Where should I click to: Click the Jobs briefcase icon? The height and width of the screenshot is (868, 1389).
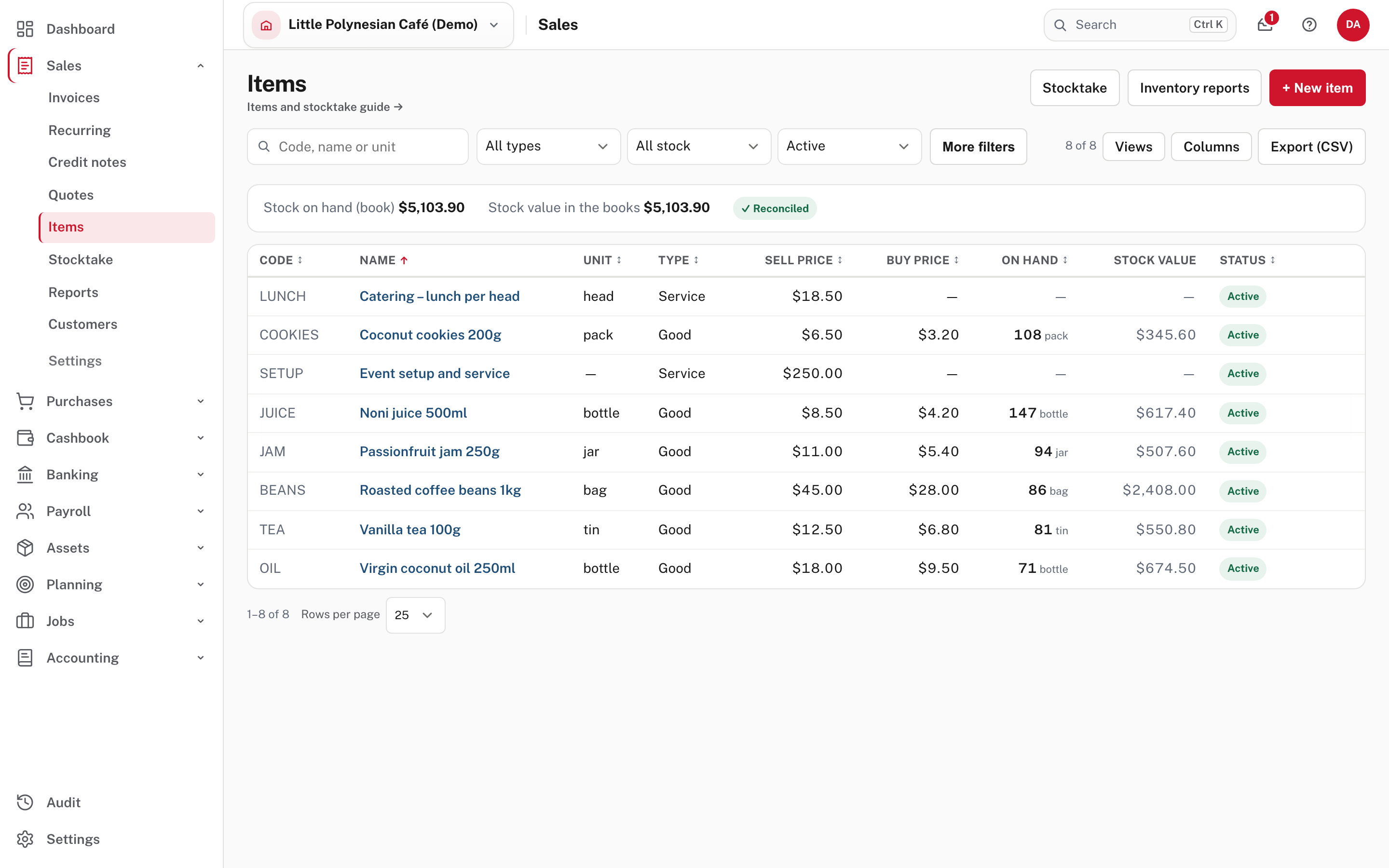(x=25, y=621)
